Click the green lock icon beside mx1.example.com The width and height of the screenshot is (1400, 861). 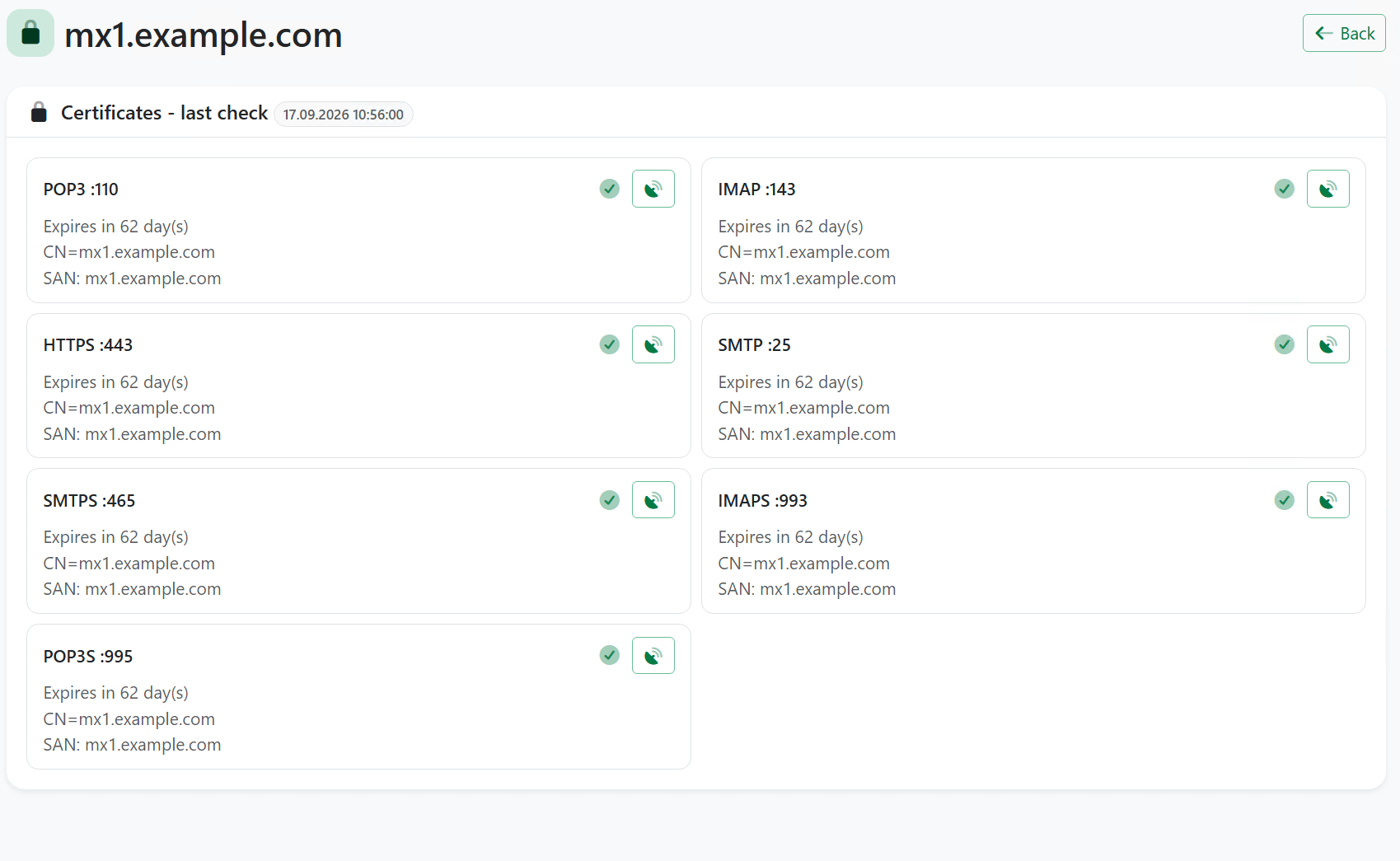click(x=30, y=33)
